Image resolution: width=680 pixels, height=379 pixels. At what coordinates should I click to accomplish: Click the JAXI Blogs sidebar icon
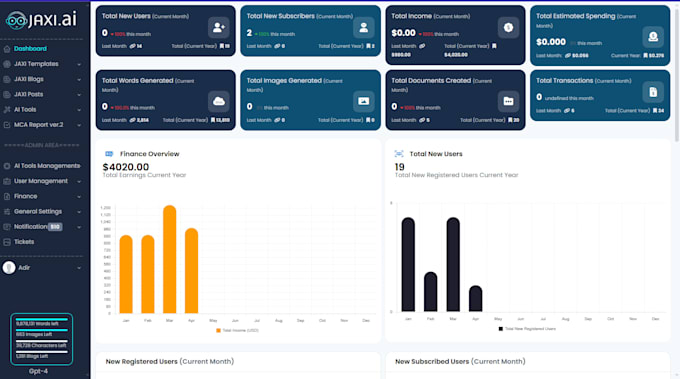(x=7, y=79)
